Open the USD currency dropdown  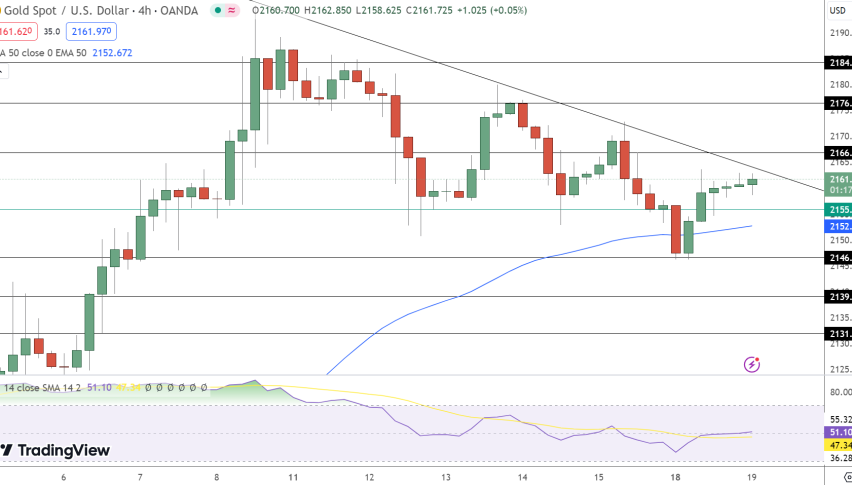click(x=838, y=10)
